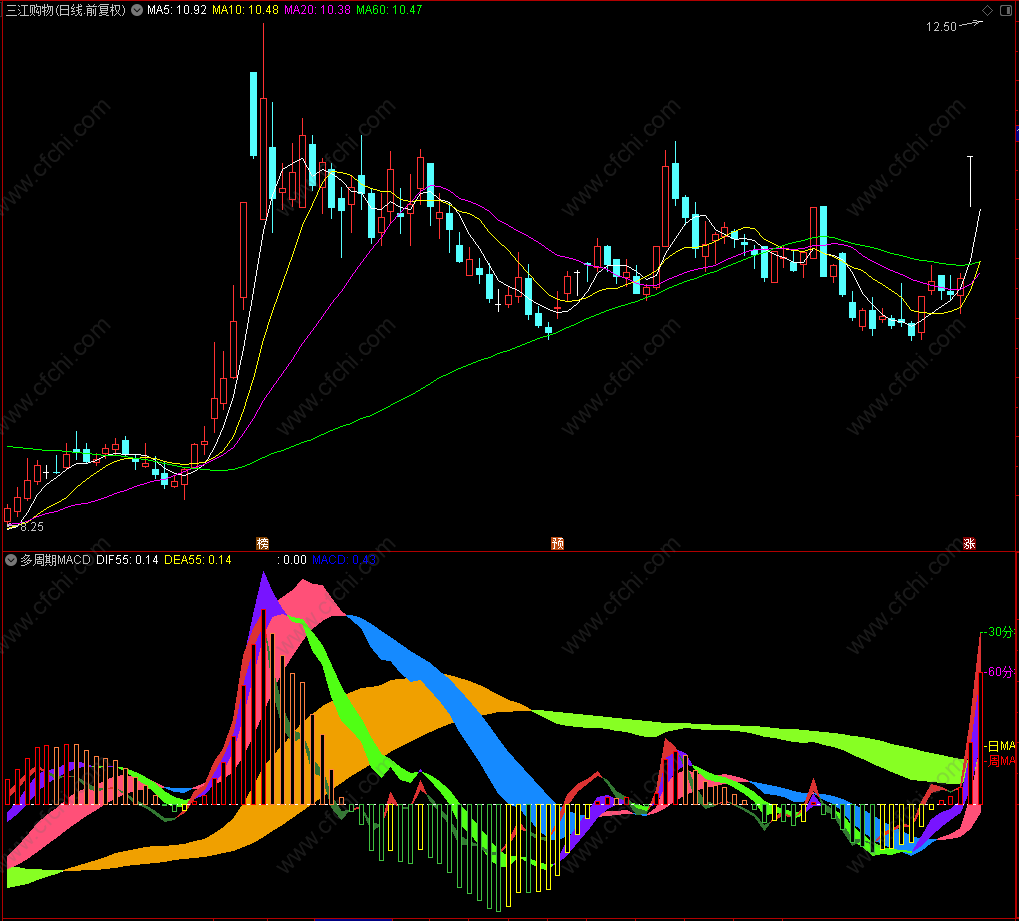
Task: Select the 三江购物(日线.前复权) chart title
Action: 66,10
